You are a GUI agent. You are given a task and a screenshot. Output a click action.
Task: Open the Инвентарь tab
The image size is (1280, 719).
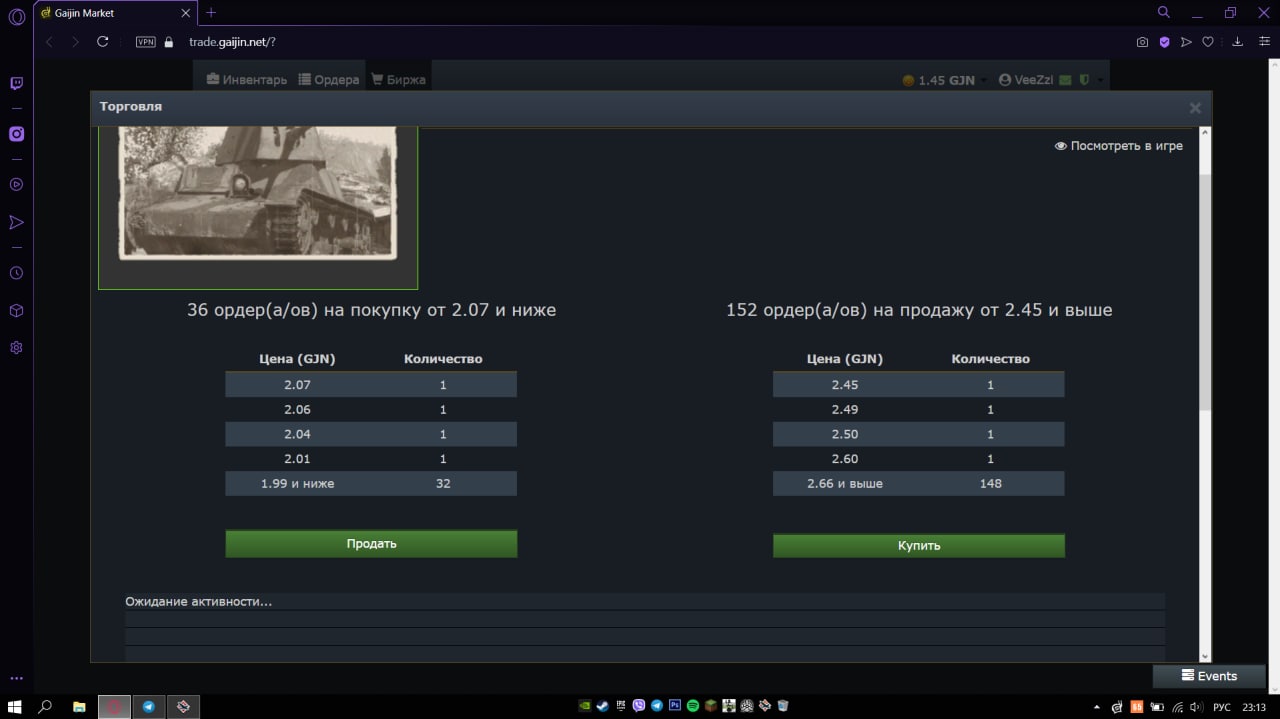(x=247, y=80)
